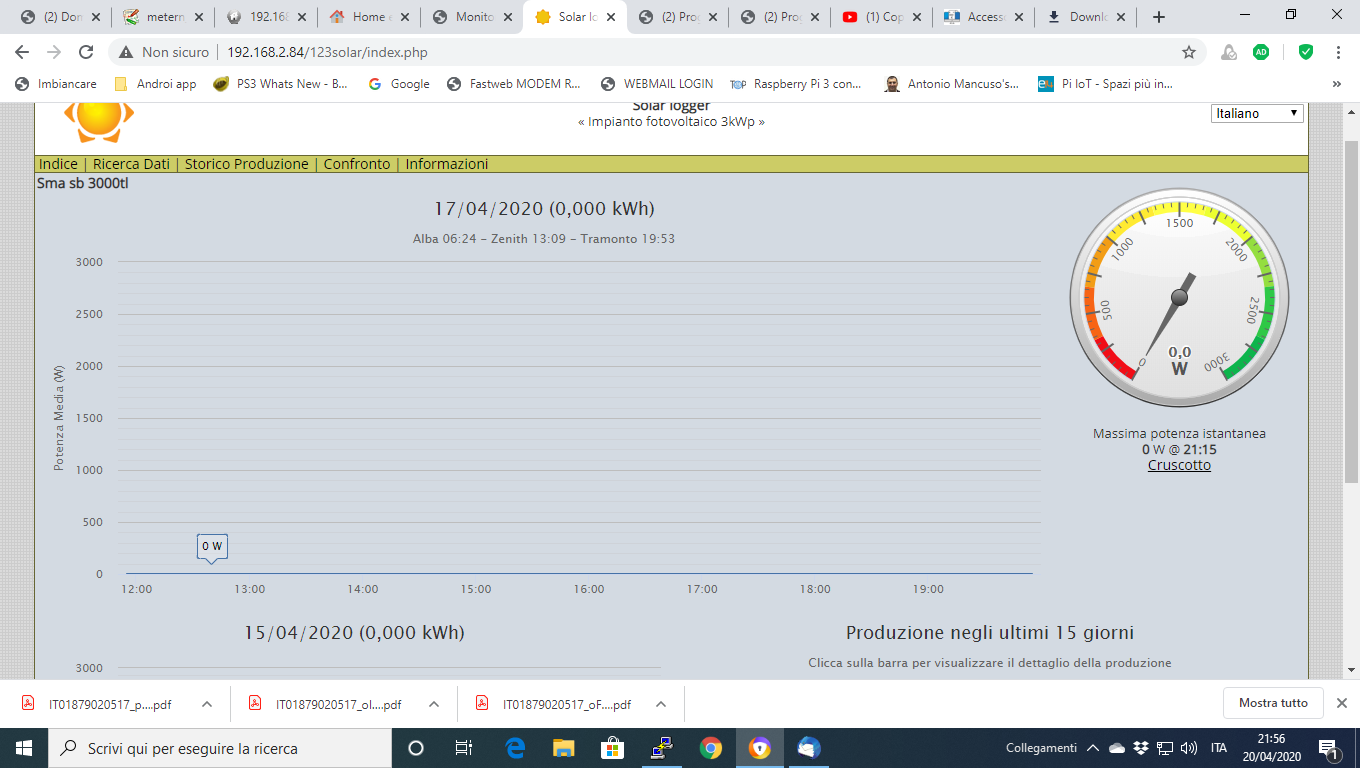The image size is (1360, 768).
Task: Click the Sma sb 3000tl inverter label
Action: pyautogui.click(x=83, y=183)
